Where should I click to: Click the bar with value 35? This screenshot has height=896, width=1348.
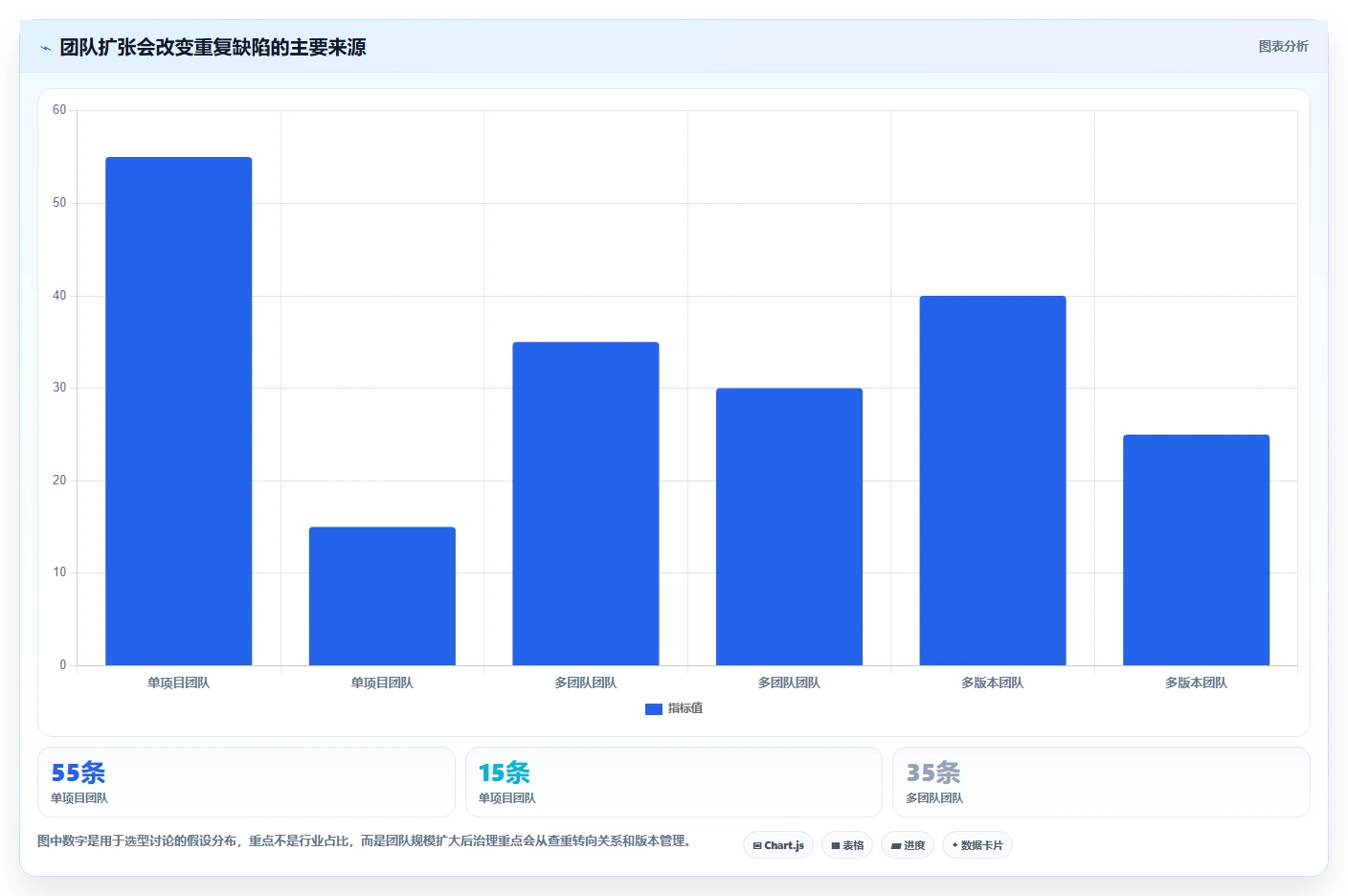pos(586,504)
